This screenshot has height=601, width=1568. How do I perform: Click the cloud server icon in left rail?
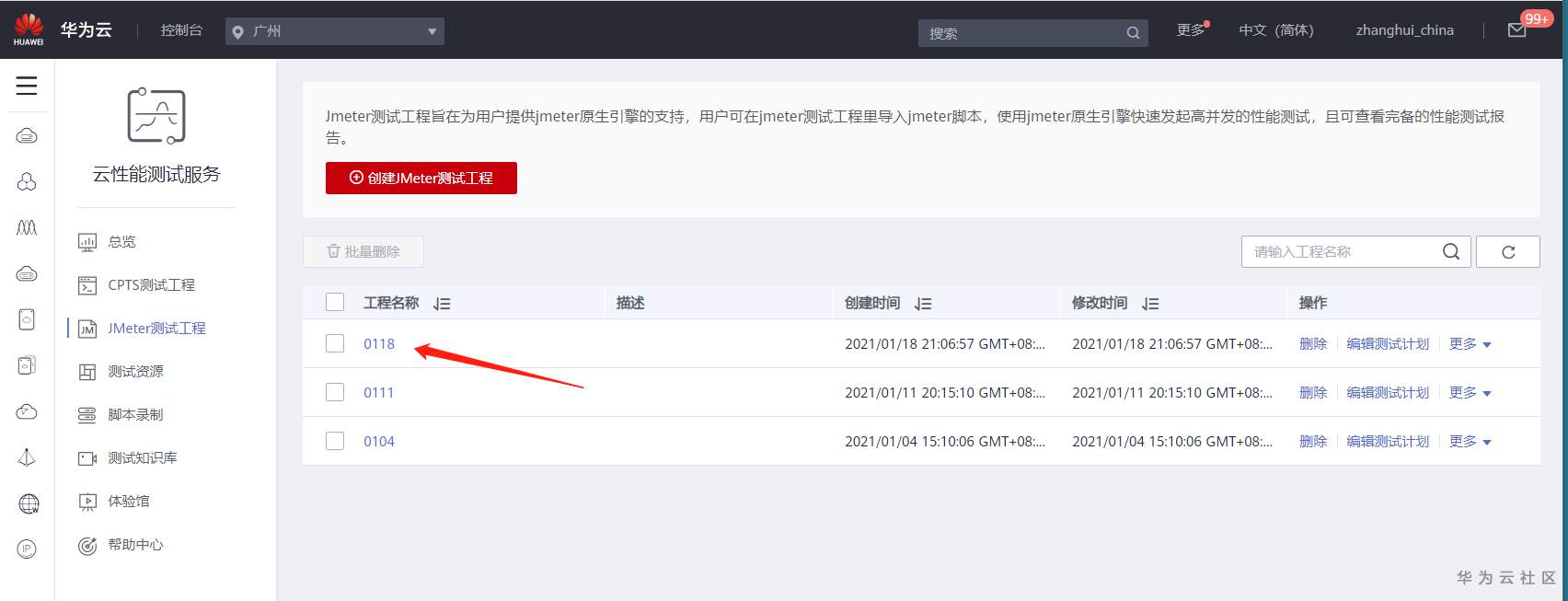pos(27,136)
